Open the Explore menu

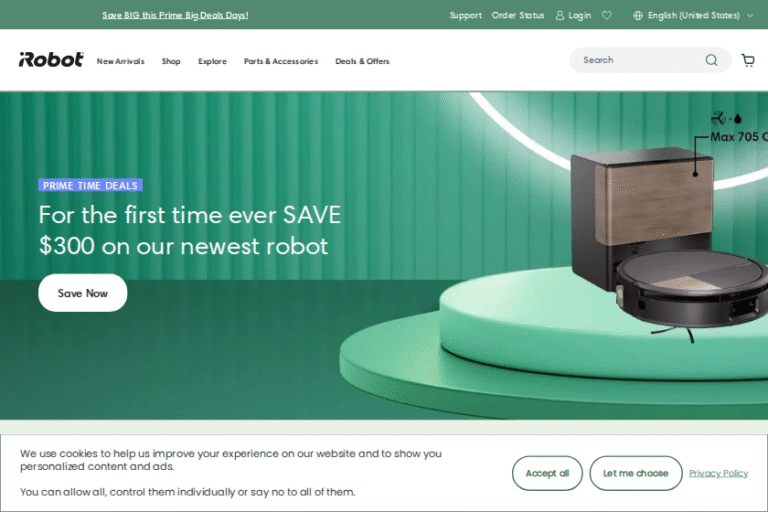pos(212,61)
